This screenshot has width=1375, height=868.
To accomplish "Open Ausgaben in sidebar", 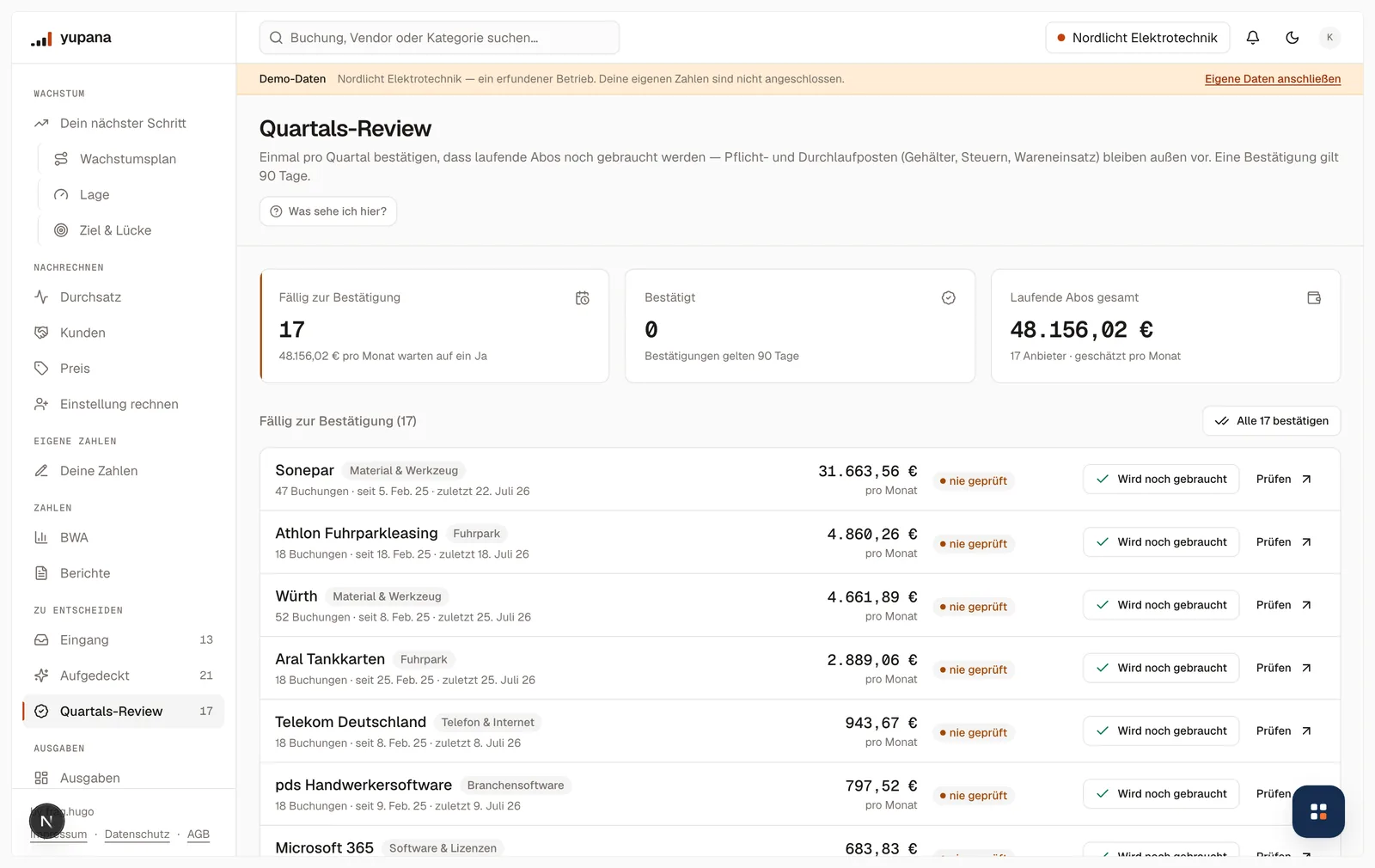I will [x=123, y=778].
